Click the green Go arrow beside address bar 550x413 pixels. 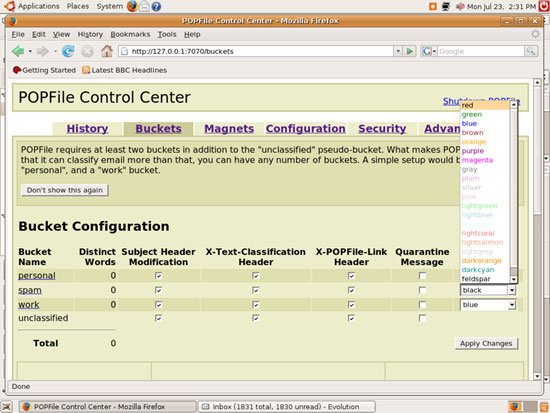coord(409,51)
